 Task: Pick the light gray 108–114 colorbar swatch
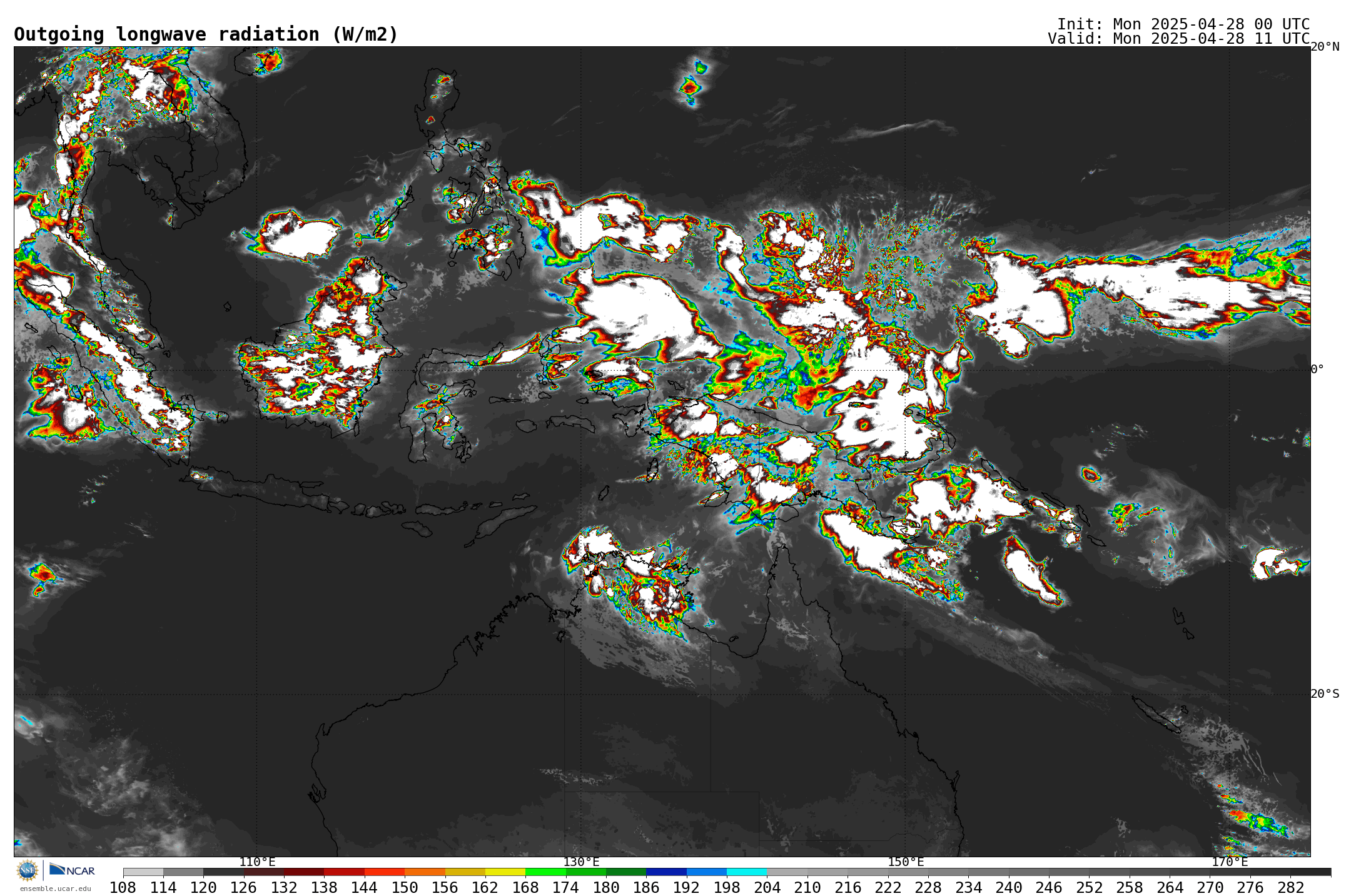[x=143, y=872]
